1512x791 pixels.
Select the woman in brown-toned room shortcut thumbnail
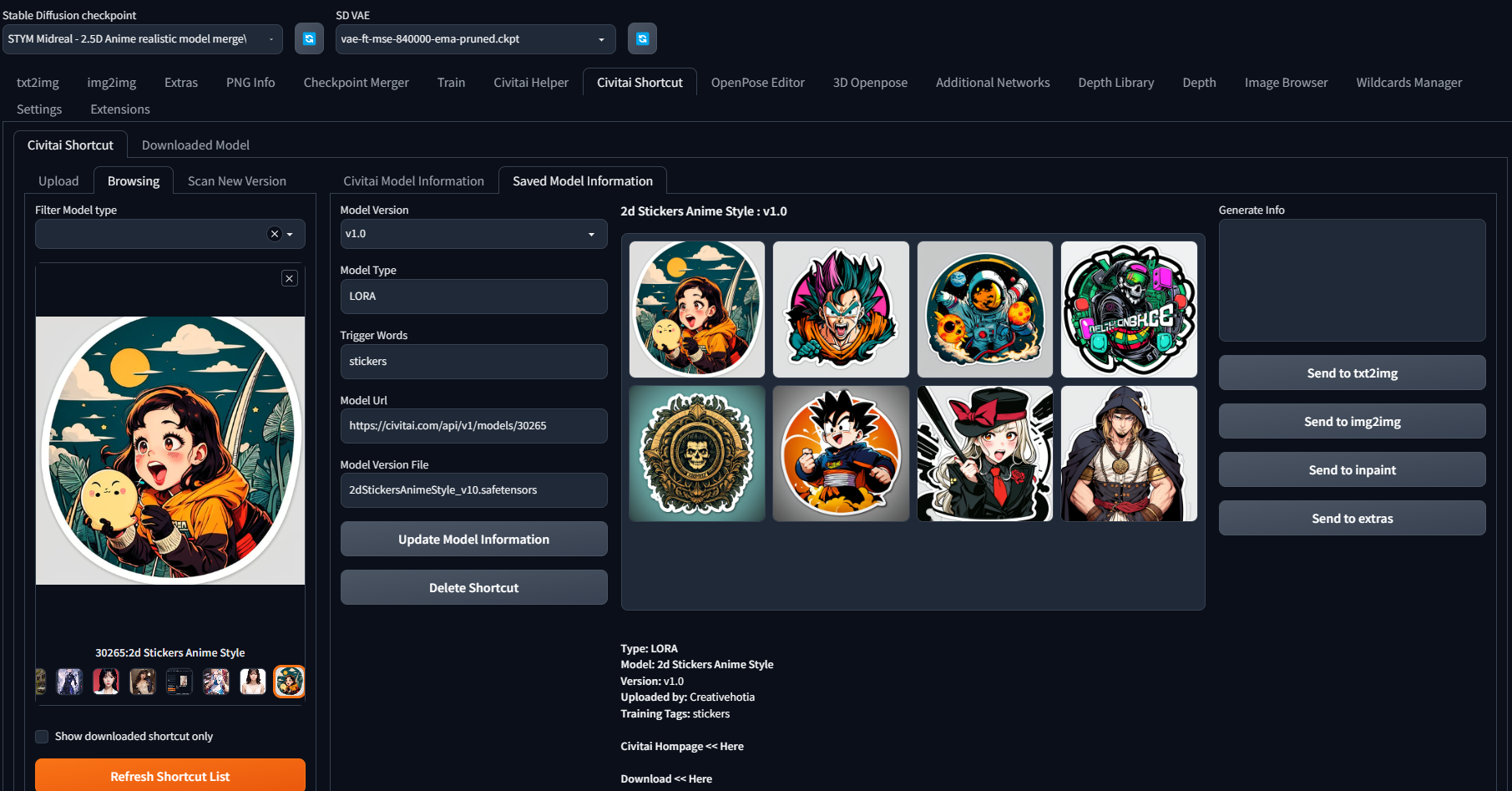pos(143,682)
